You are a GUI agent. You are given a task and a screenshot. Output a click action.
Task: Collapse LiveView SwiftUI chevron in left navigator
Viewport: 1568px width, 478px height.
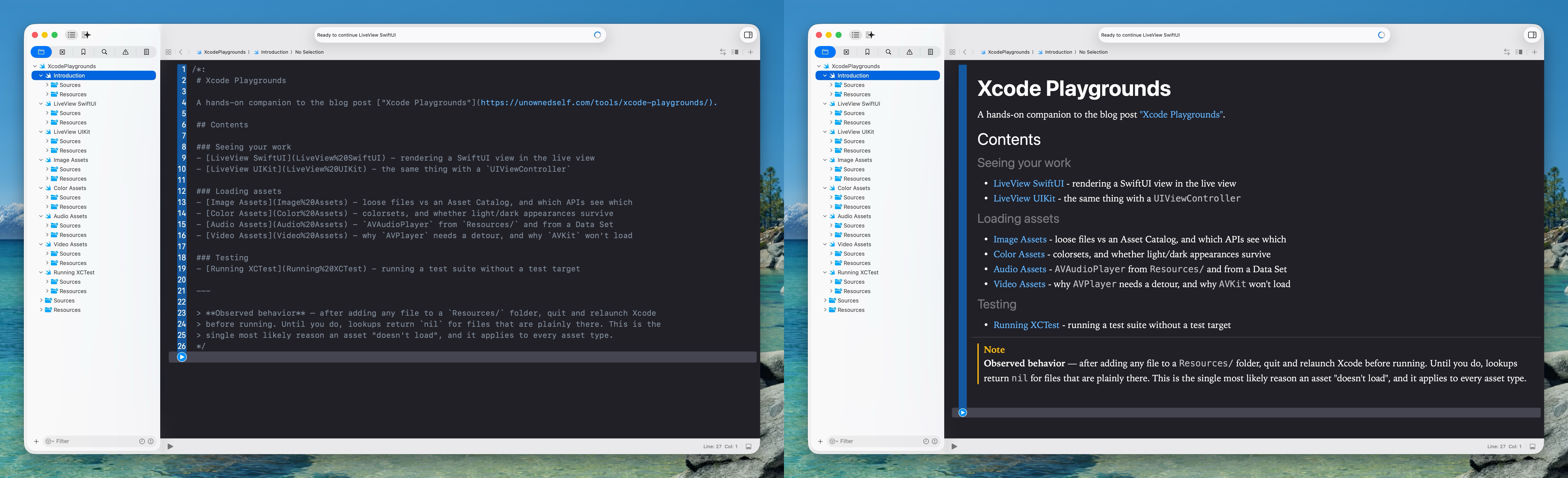pos(41,104)
